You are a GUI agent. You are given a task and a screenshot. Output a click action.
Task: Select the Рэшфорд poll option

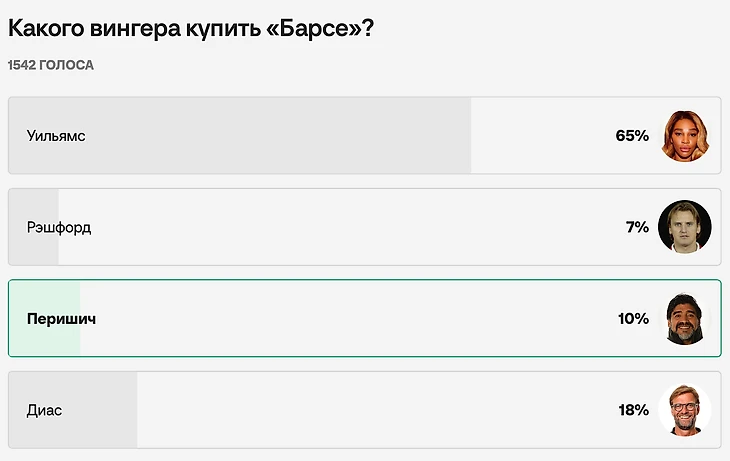(x=365, y=227)
